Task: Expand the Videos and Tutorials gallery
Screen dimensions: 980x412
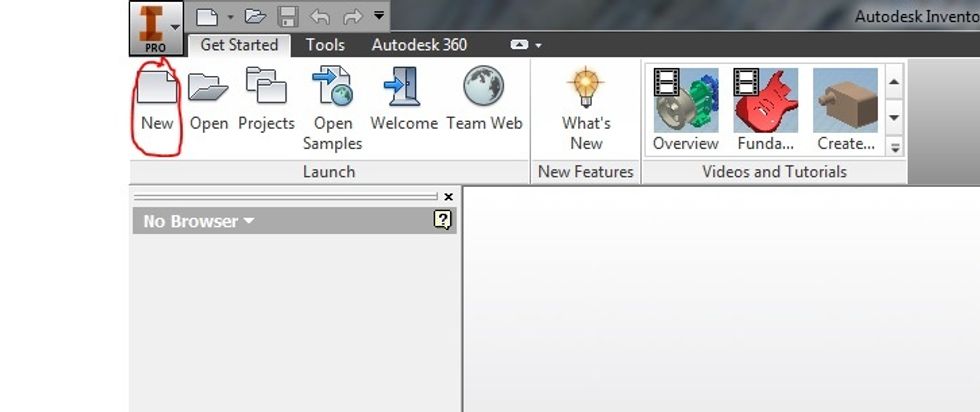Action: coord(895,146)
